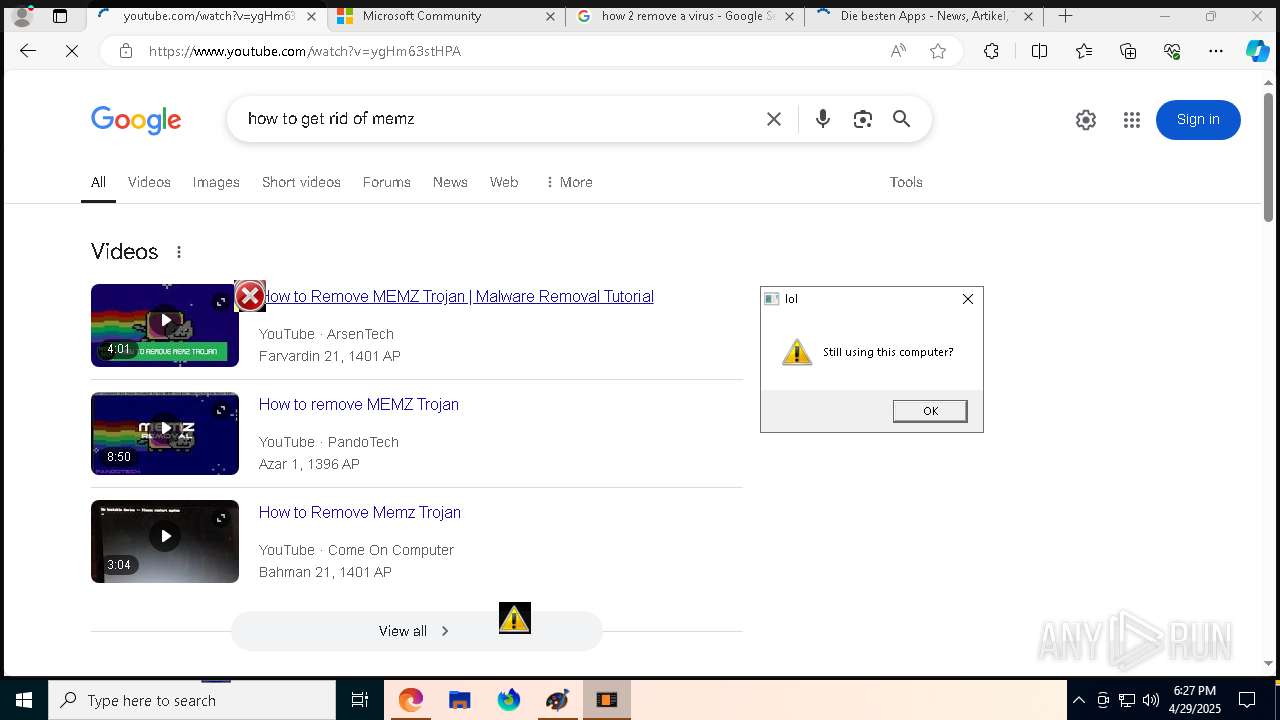Open the Favorites list icon
The image size is (1280, 720).
(1084, 51)
